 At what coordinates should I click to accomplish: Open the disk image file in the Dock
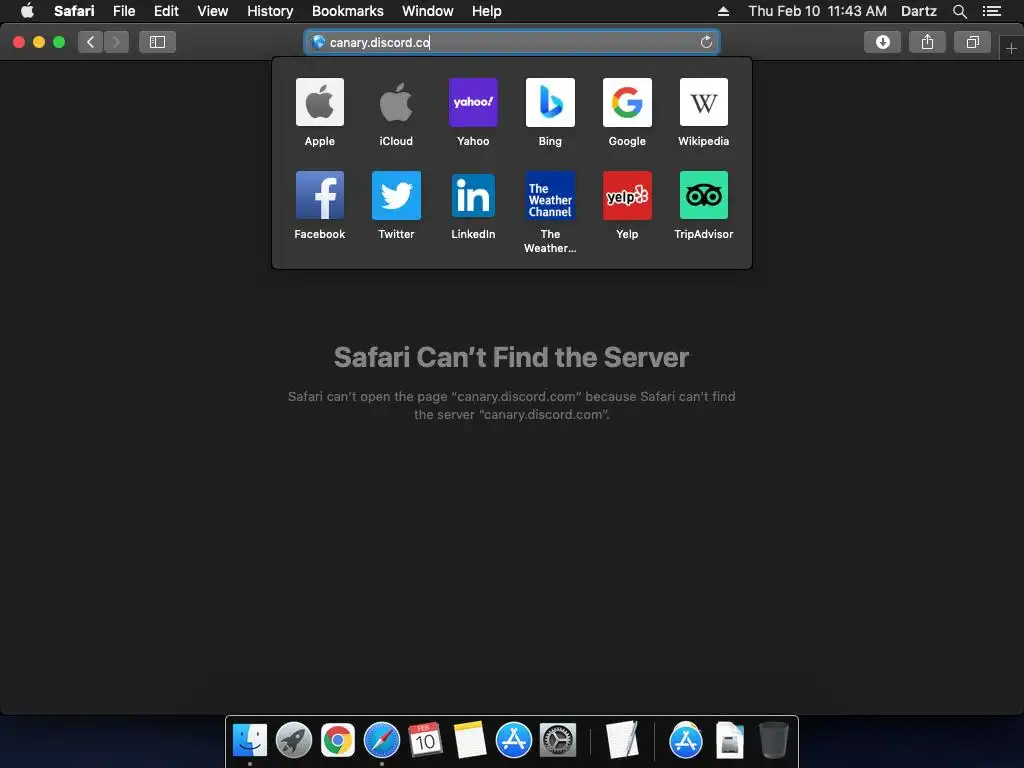729,740
